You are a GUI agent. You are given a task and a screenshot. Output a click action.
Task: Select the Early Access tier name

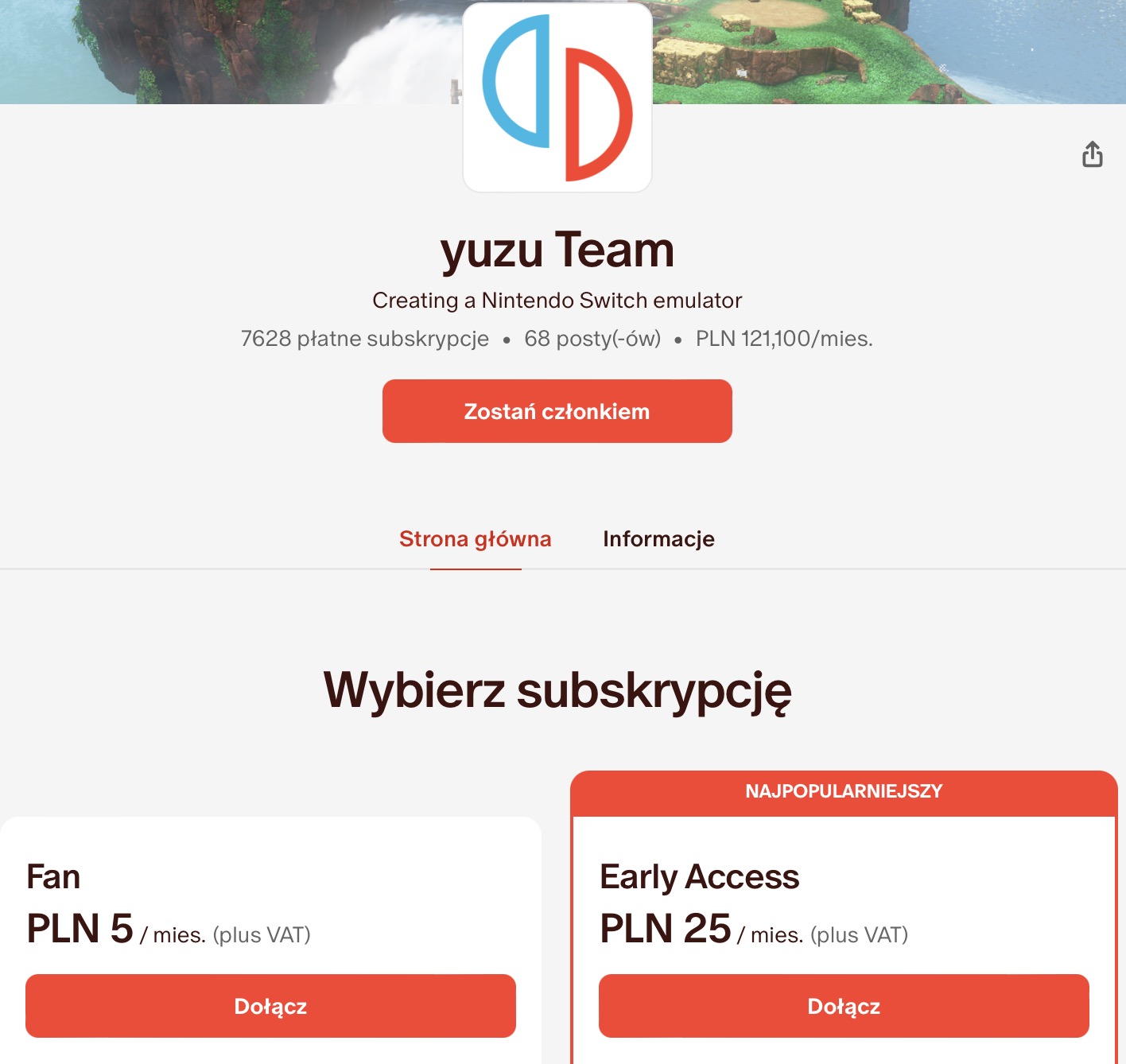(699, 877)
